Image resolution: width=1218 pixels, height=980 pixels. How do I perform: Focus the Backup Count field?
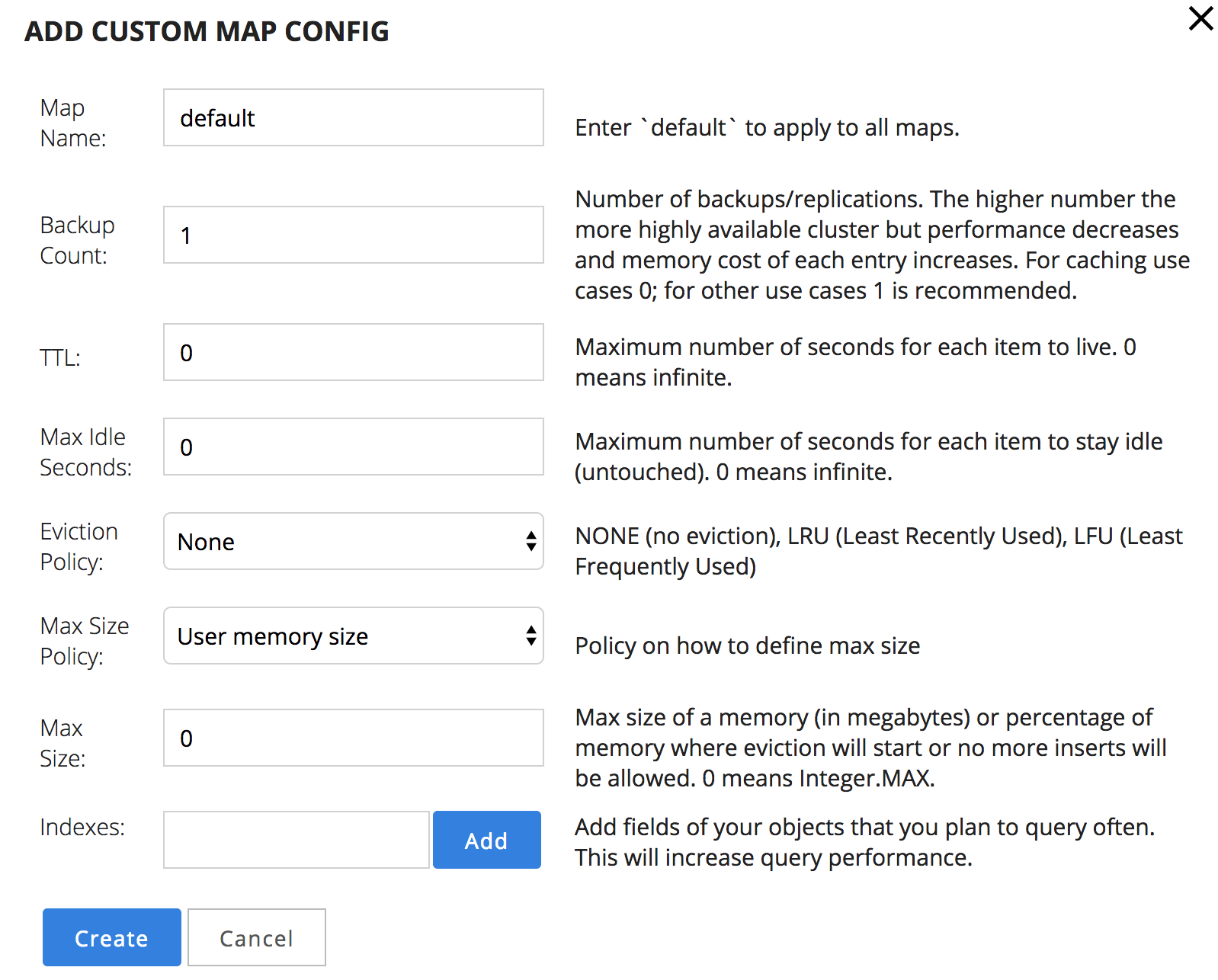354,235
